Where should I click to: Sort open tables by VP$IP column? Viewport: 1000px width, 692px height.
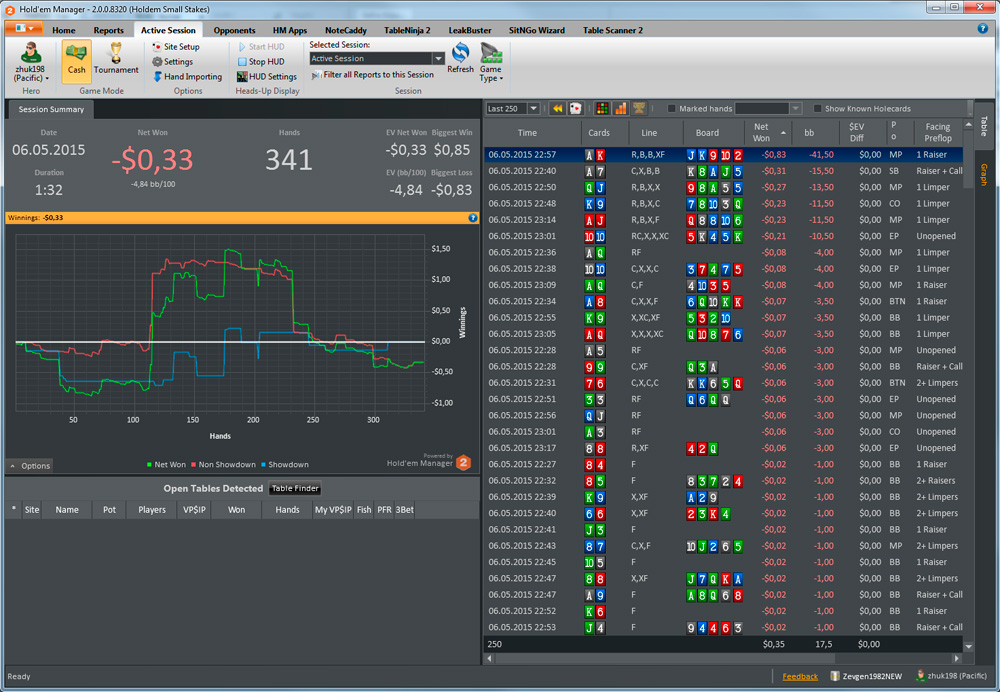coord(194,510)
